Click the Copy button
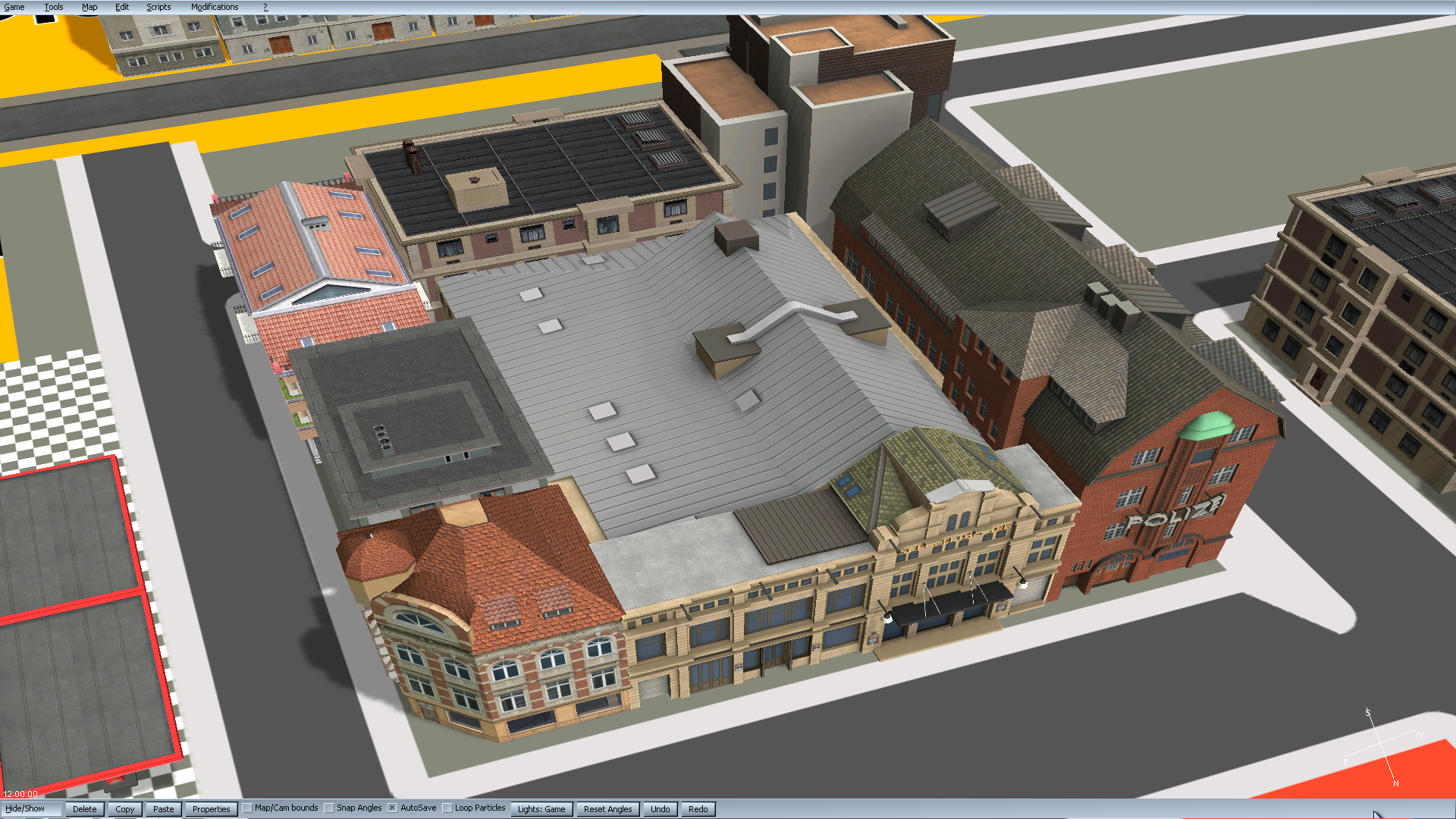Screen dimensions: 1456x819 tap(125, 809)
